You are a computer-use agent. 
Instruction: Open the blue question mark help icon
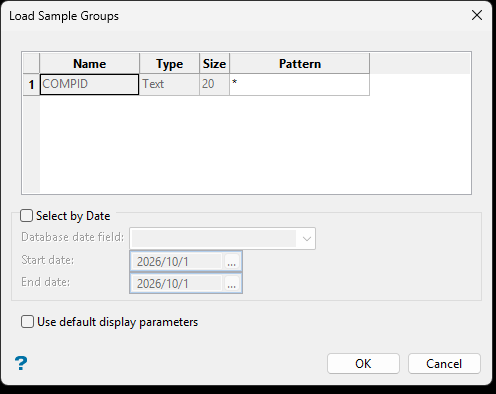click(x=21, y=363)
